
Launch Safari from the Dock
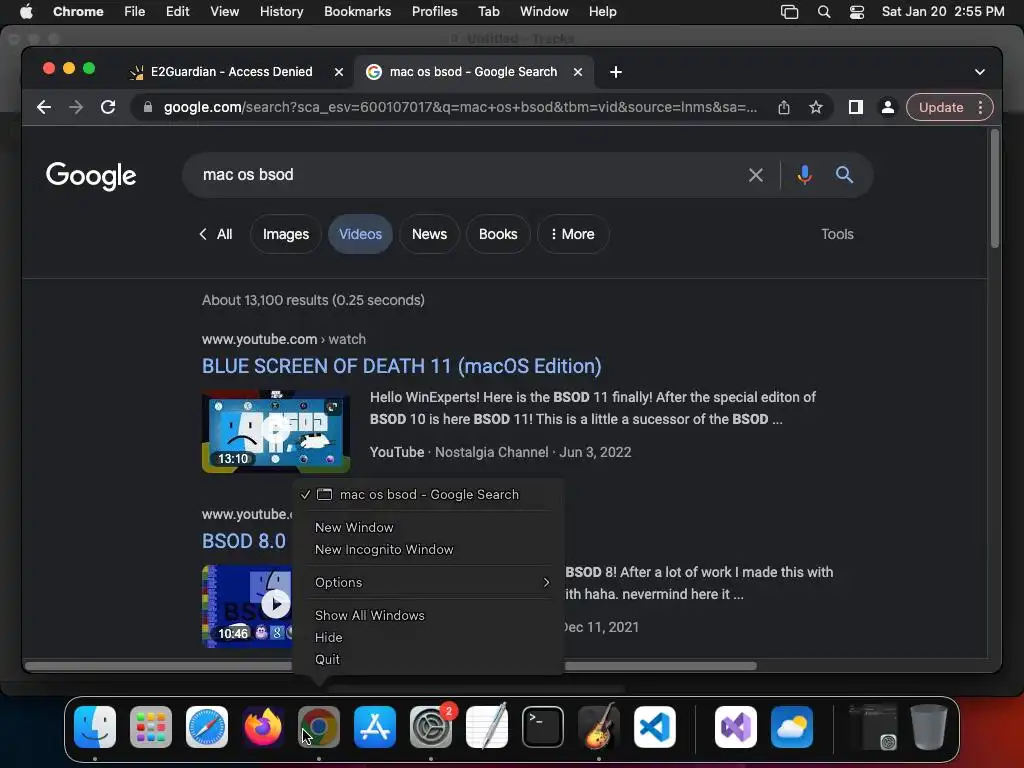tap(207, 726)
